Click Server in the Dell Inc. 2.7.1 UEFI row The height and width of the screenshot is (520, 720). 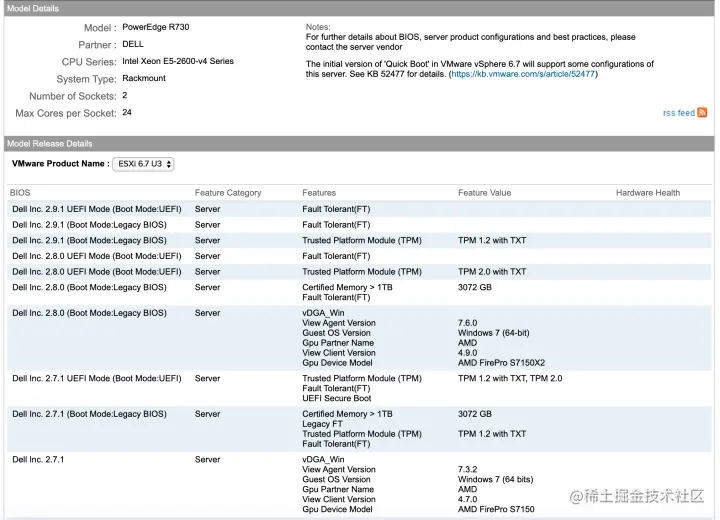207,379
